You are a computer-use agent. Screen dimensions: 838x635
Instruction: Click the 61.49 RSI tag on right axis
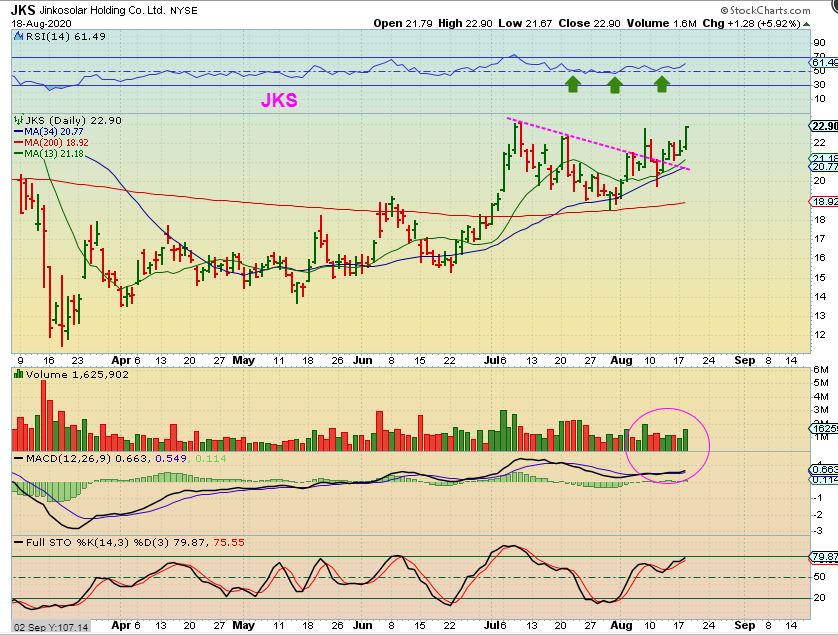pos(824,63)
